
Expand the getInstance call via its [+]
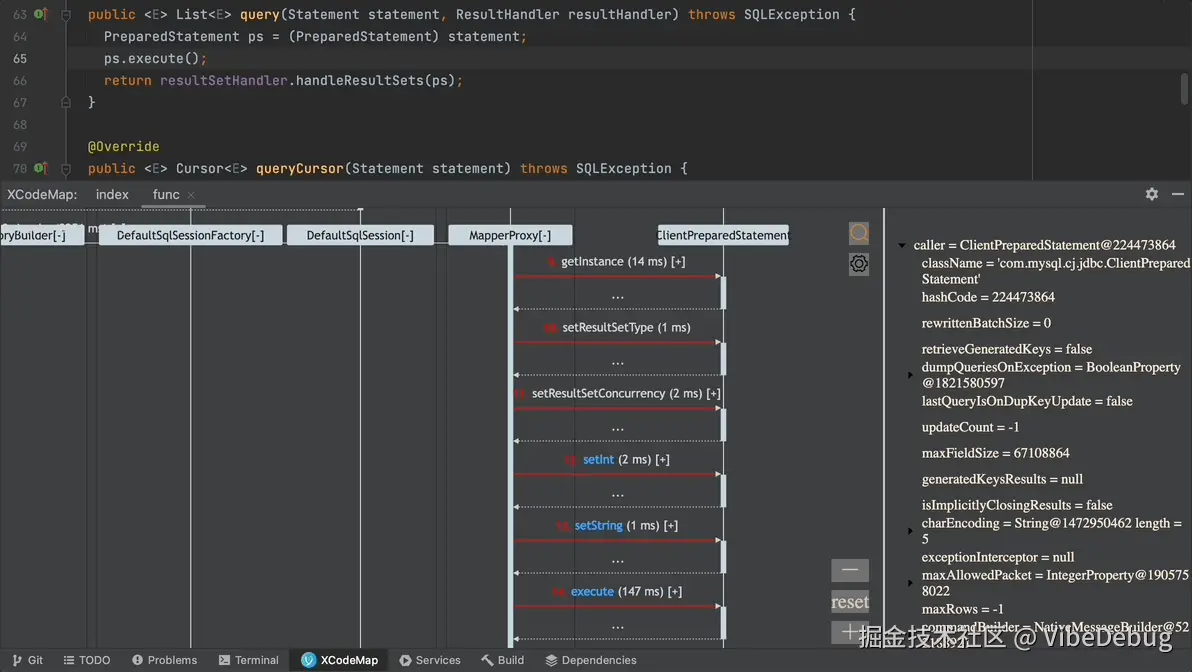pyautogui.click(x=678, y=262)
